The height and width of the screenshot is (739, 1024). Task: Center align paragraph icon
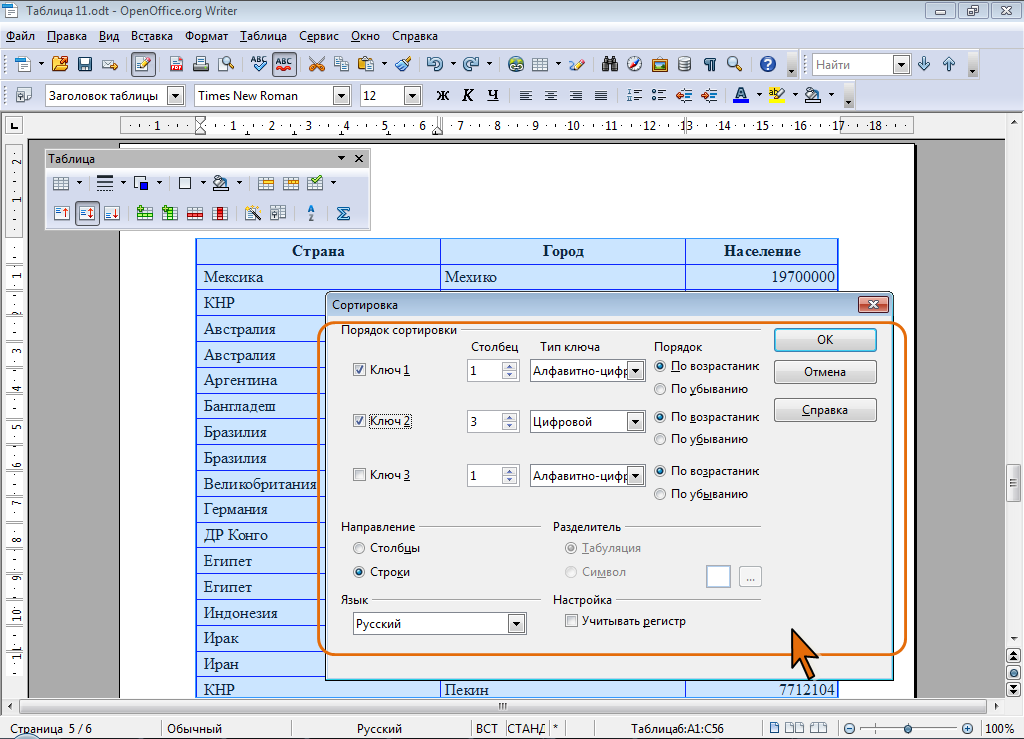[551, 95]
